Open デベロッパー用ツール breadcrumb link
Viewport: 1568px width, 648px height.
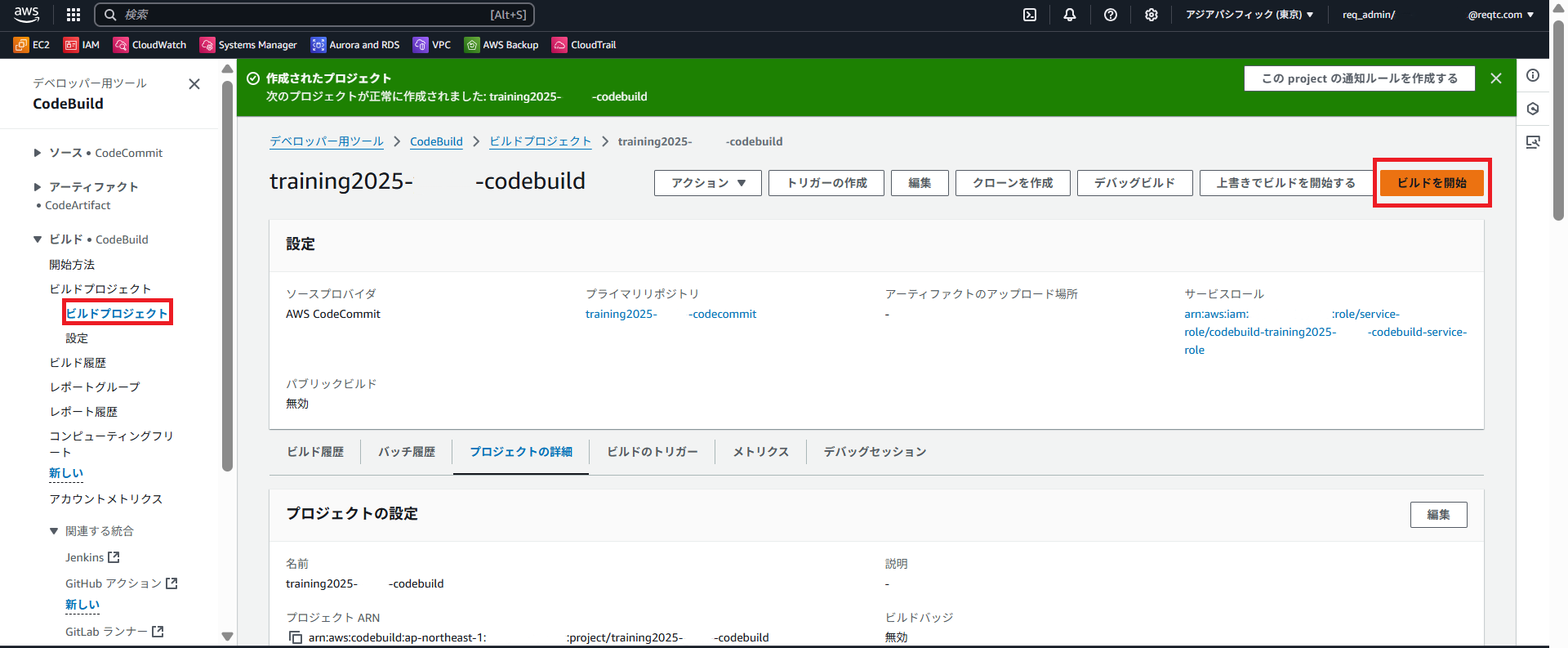327,141
